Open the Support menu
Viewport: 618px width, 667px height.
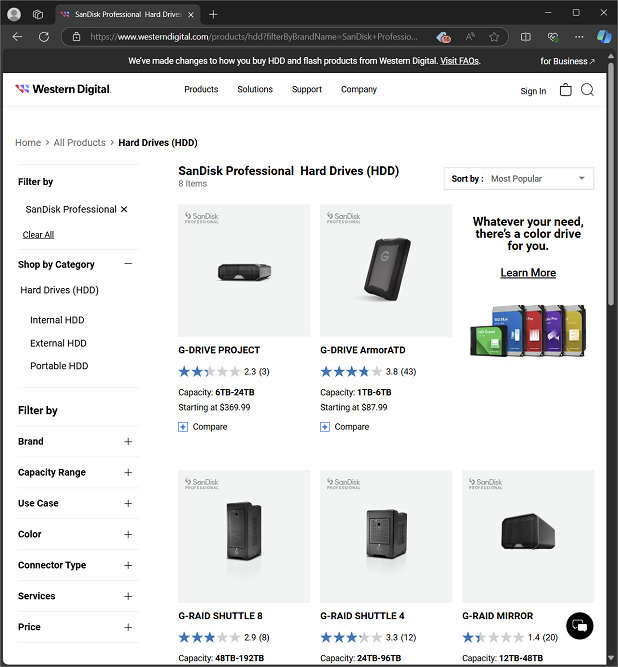306,89
